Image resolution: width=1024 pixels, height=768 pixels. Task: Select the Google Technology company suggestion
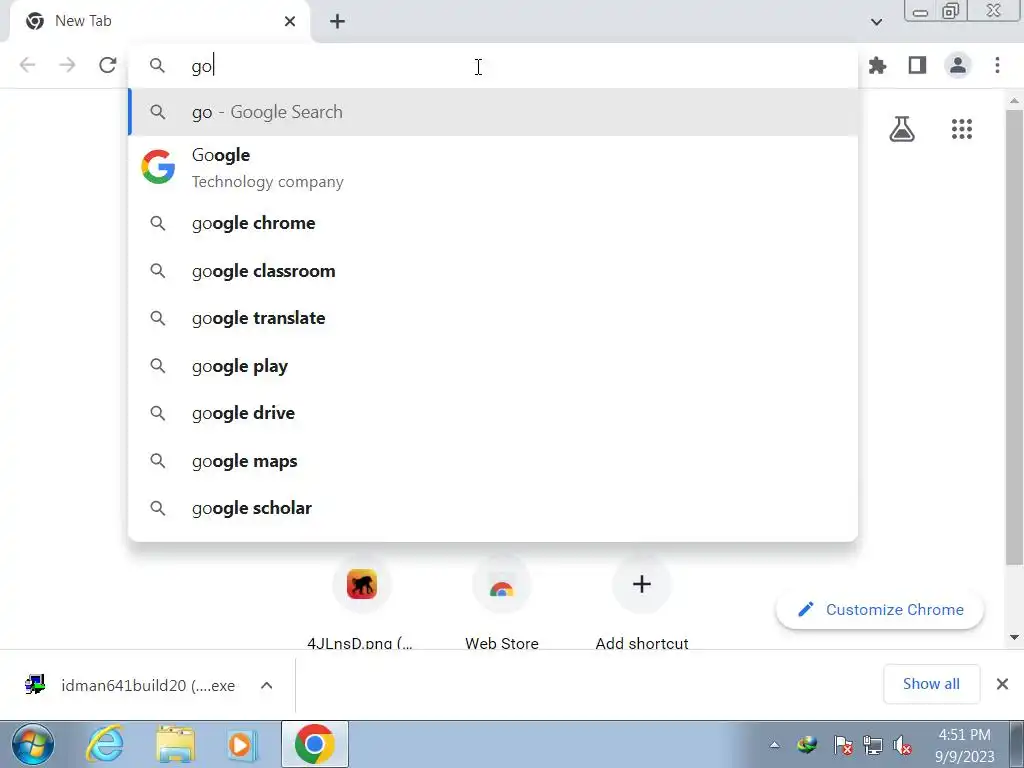[494, 168]
